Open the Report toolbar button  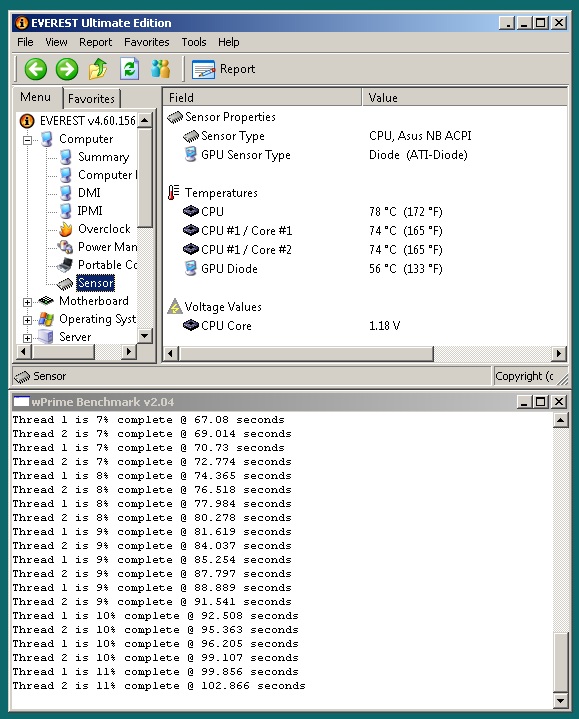click(x=224, y=69)
